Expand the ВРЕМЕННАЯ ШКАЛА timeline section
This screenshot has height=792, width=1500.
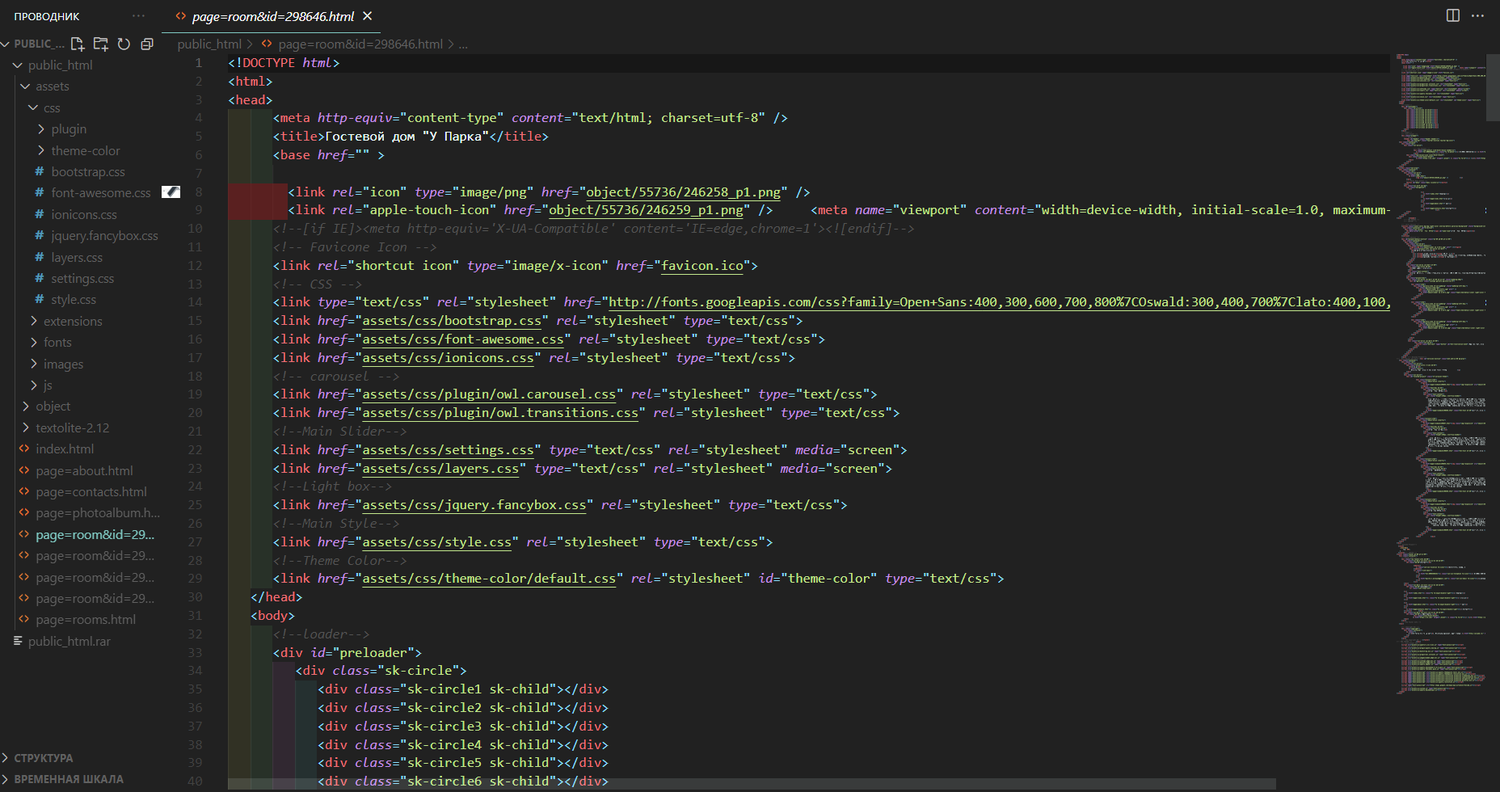pos(68,779)
